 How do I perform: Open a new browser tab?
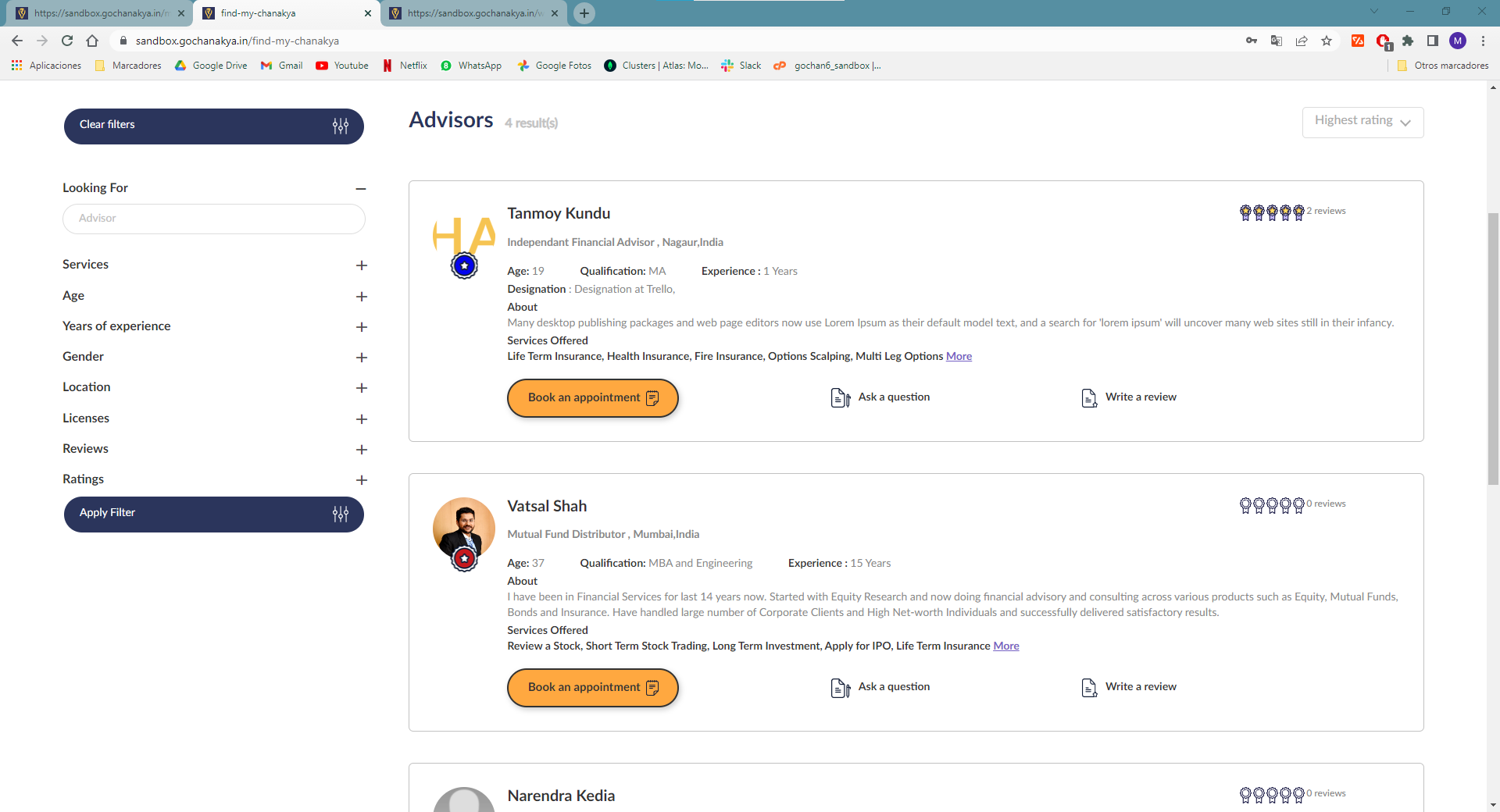(584, 13)
